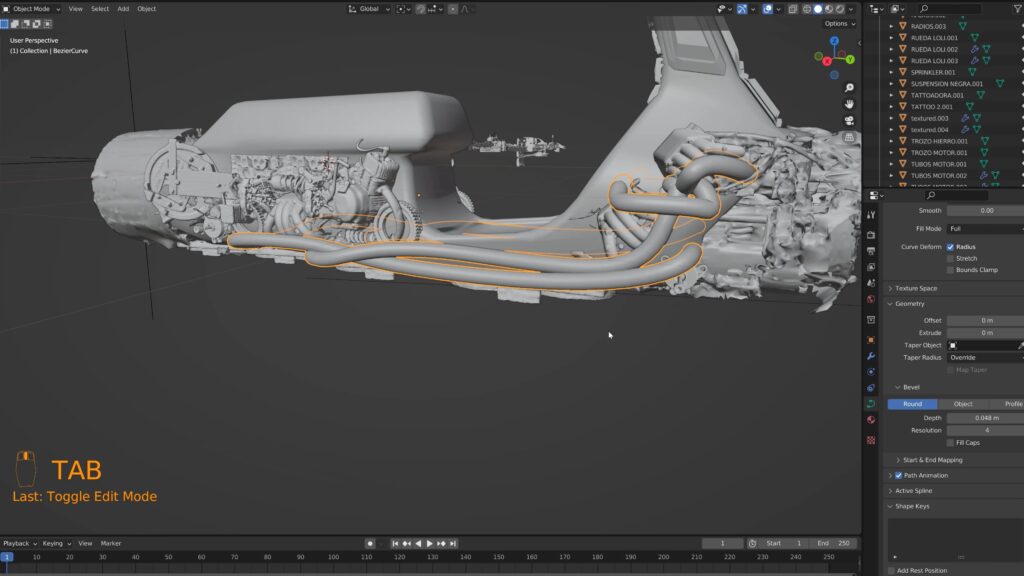Click the outliner filter funnel icon
The width and height of the screenshot is (1024, 576).
pyautogui.click(x=1018, y=8)
